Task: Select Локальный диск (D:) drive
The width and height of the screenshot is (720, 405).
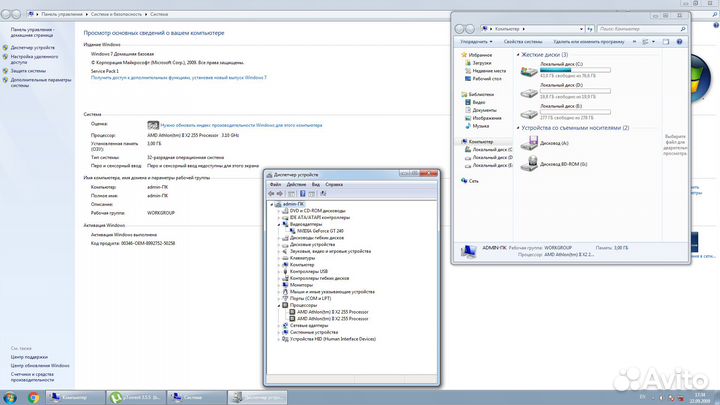Action: click(565, 91)
